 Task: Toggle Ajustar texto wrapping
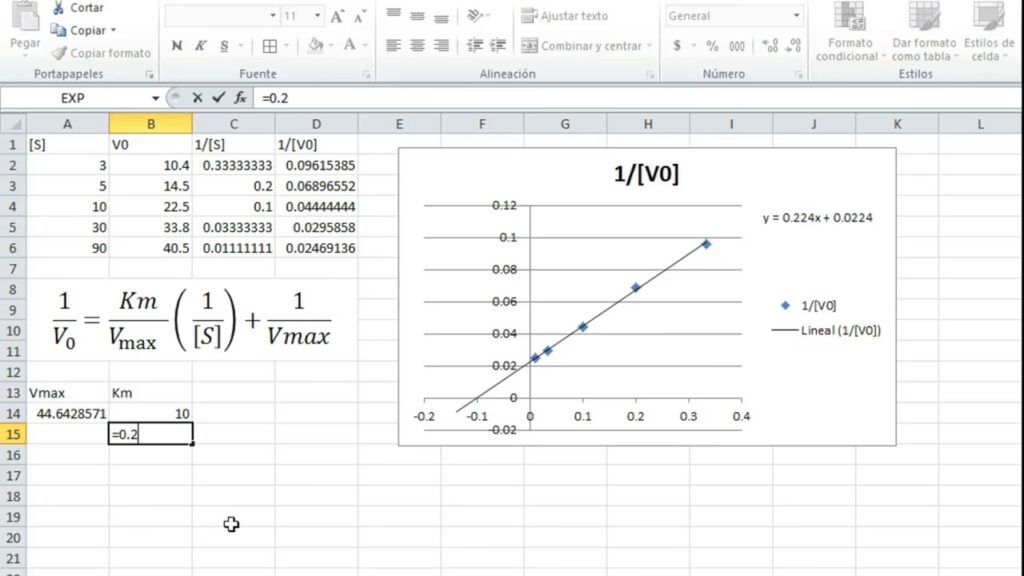click(564, 16)
